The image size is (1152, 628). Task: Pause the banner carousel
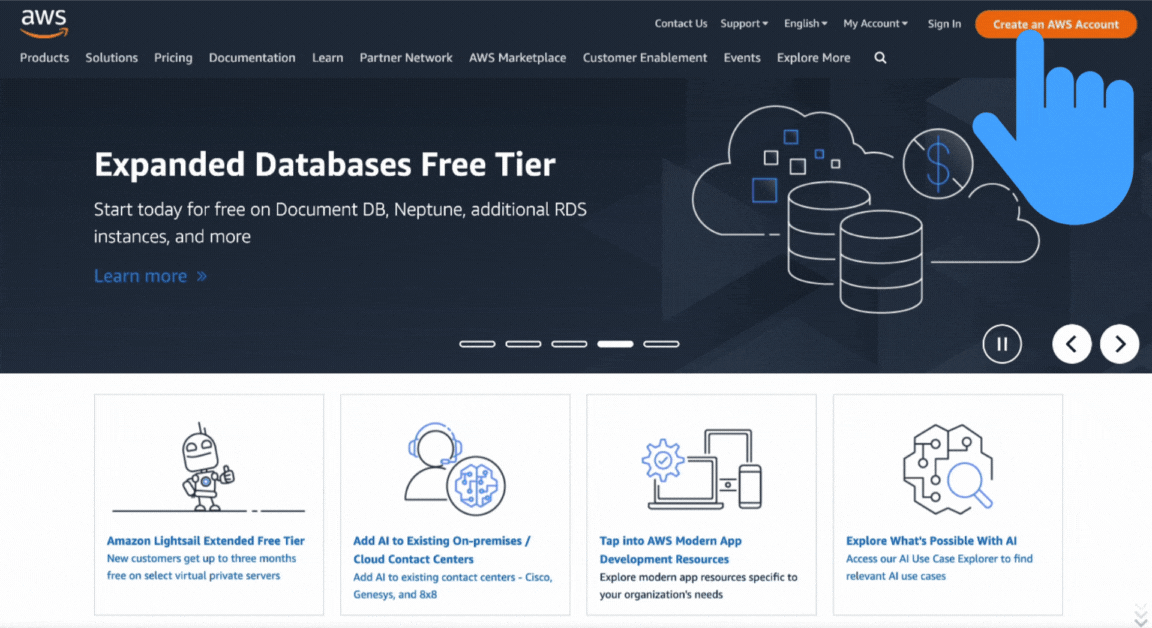[1002, 343]
